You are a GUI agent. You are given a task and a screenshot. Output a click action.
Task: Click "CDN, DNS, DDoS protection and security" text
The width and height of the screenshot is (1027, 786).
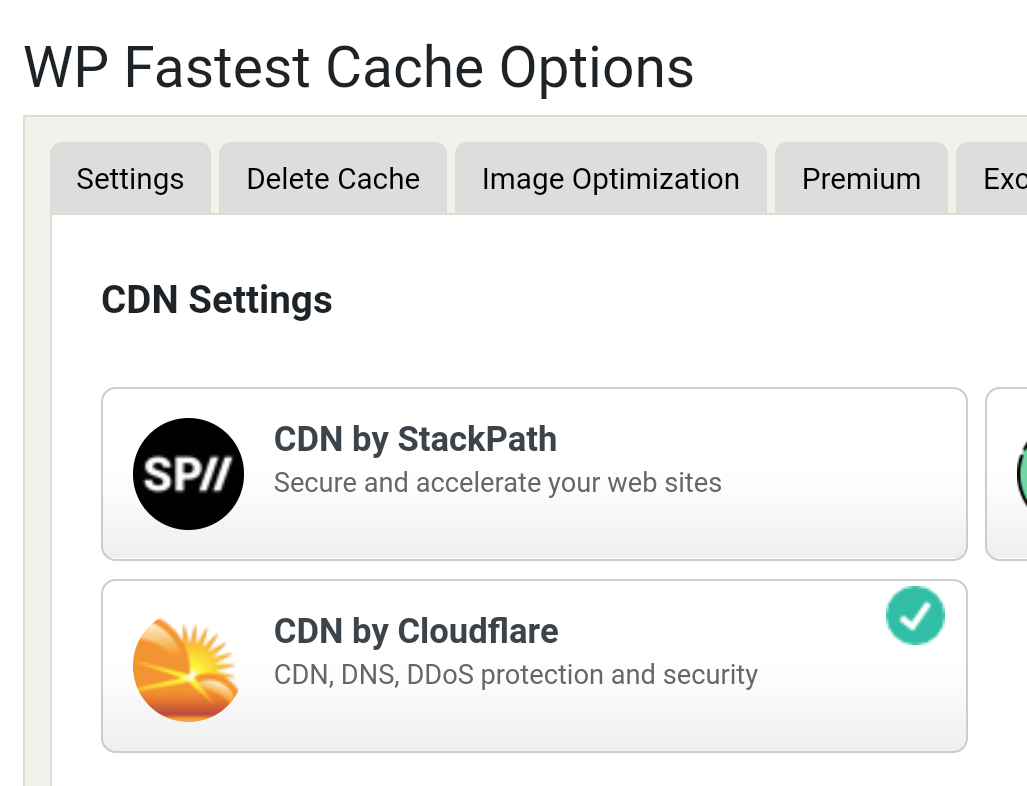coord(515,675)
